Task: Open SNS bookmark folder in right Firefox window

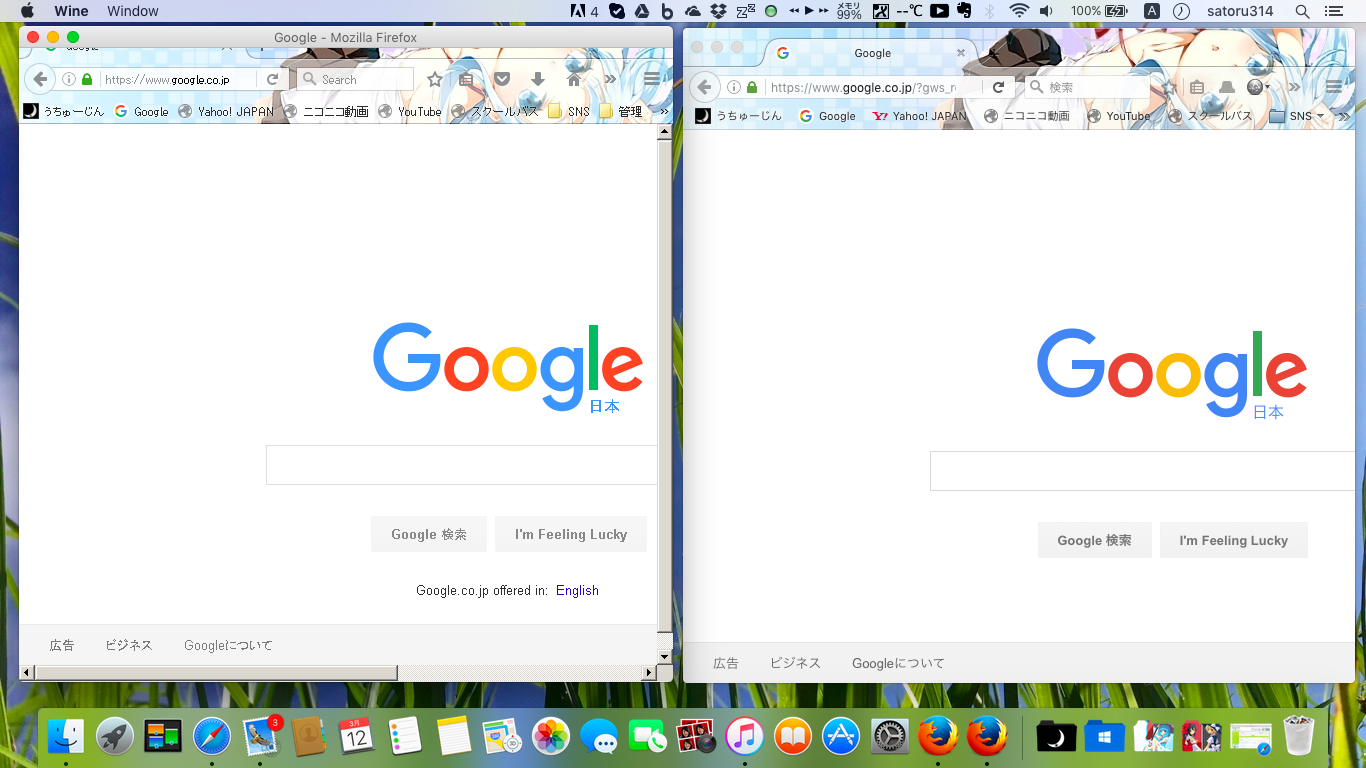Action: click(x=1295, y=116)
